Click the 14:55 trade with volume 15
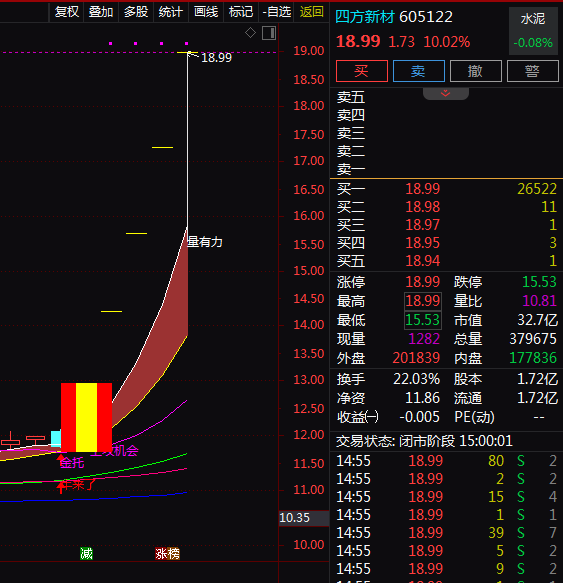Screen dimensions: 563x583 pos(446,497)
